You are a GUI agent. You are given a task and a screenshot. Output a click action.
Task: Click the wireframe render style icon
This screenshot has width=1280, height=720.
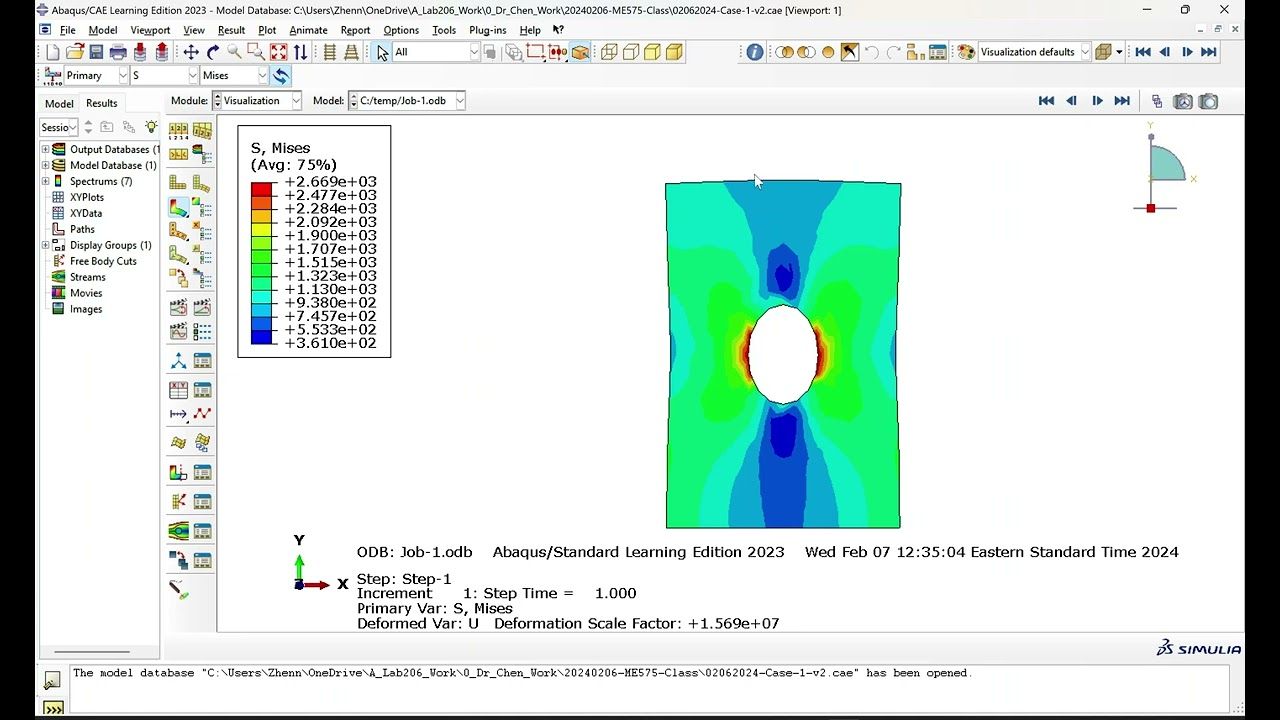coord(608,52)
